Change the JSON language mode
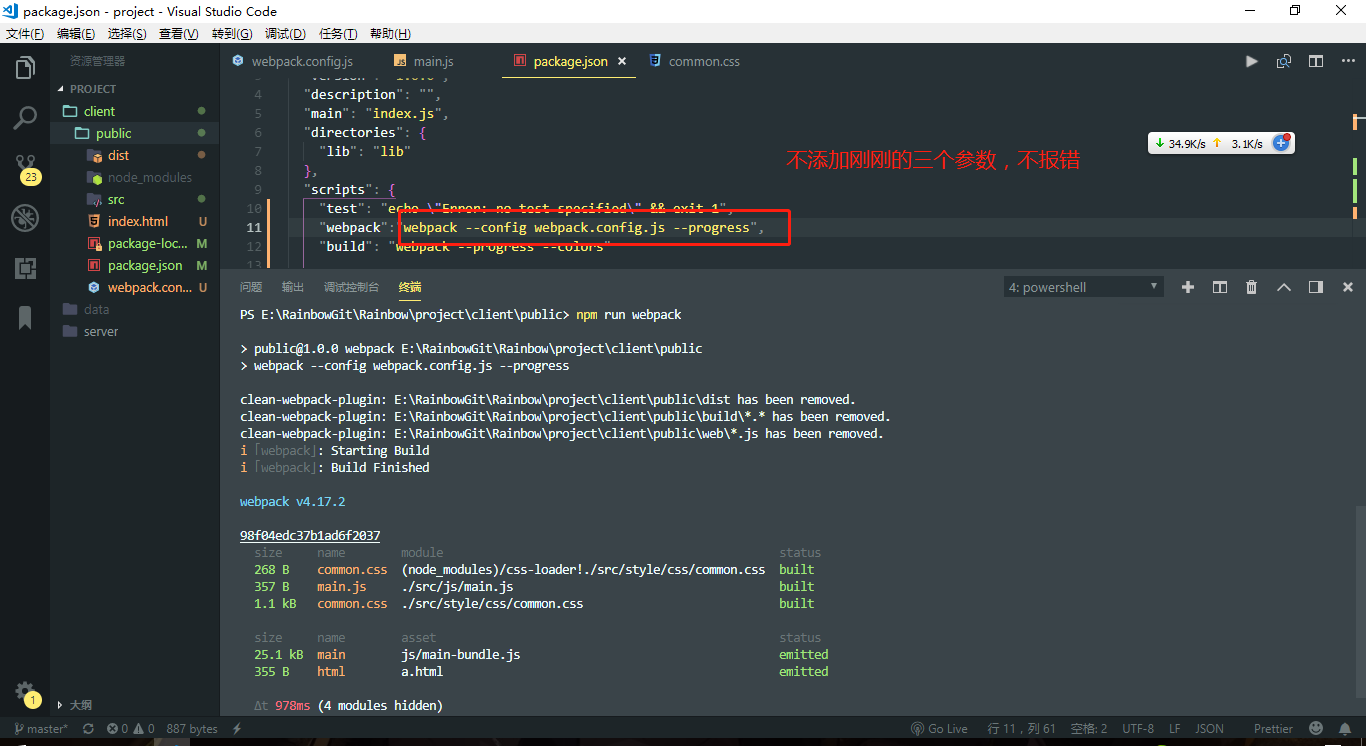The image size is (1366, 746). pyautogui.click(x=1209, y=729)
